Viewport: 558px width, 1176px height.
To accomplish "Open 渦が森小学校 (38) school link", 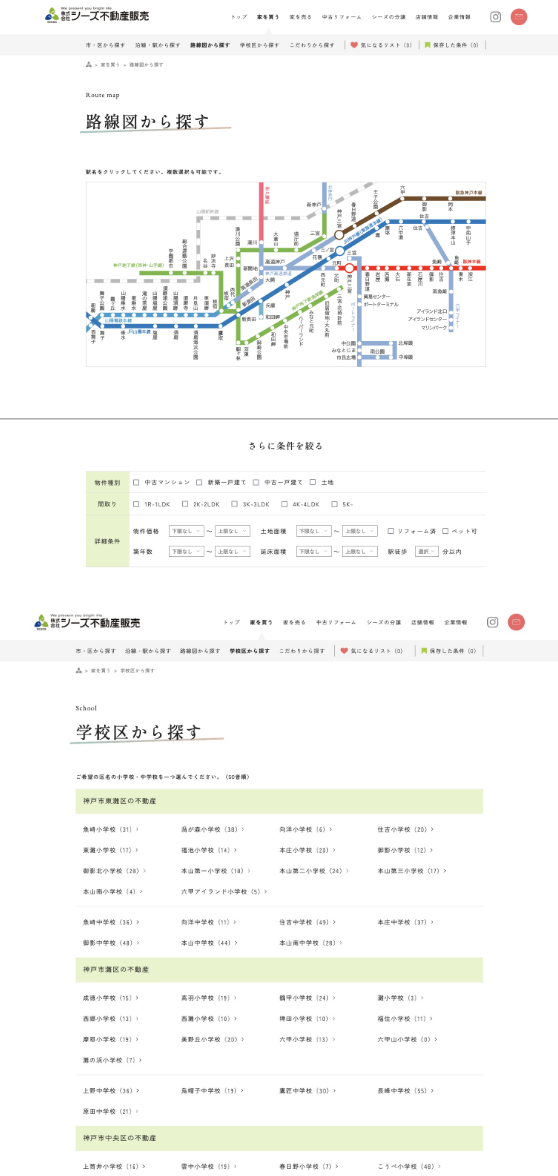I will pyautogui.click(x=212, y=830).
